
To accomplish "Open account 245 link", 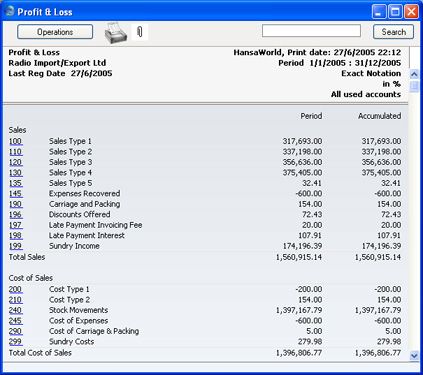I will [x=15, y=321].
